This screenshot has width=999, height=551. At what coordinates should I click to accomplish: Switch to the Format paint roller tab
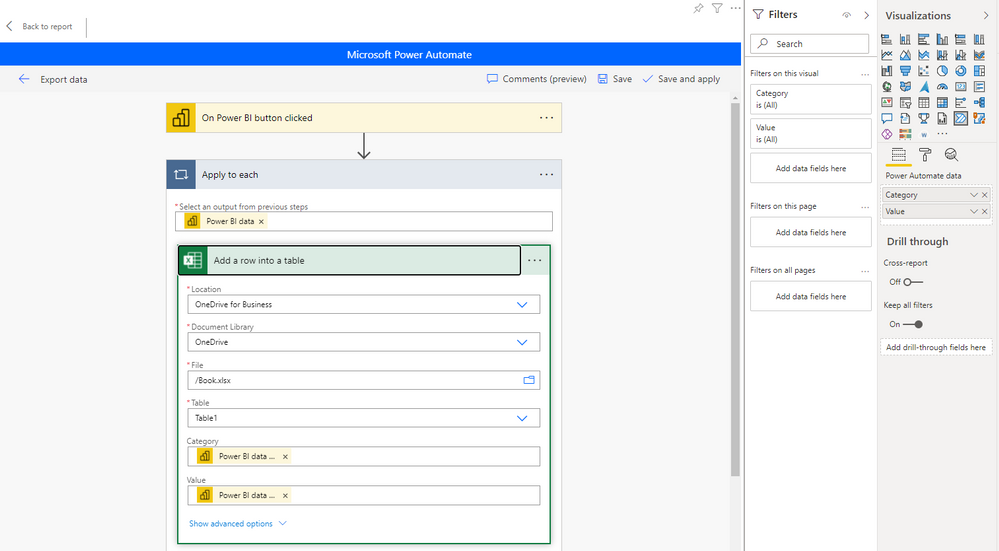925,155
